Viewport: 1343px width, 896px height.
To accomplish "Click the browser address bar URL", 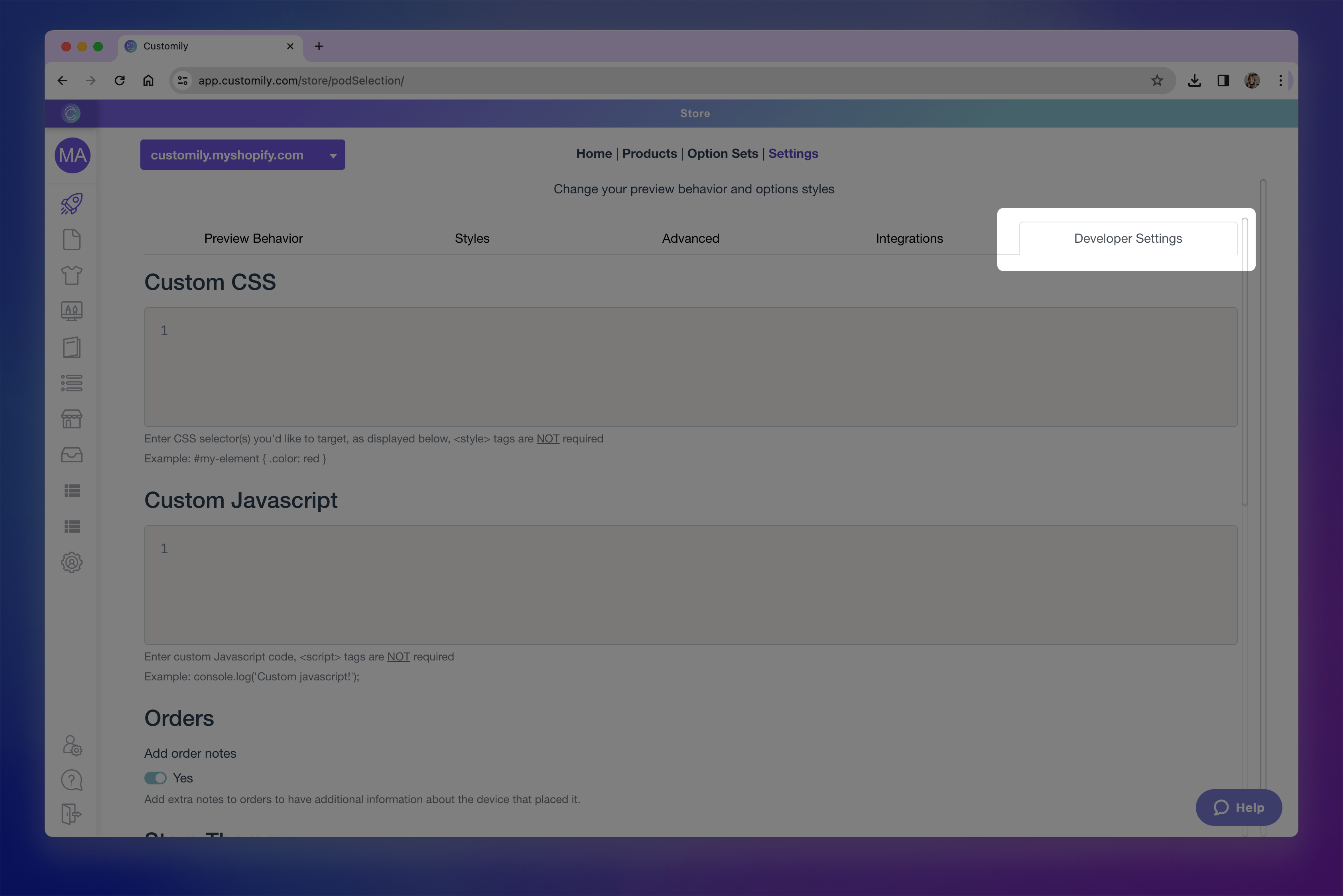I will [301, 81].
